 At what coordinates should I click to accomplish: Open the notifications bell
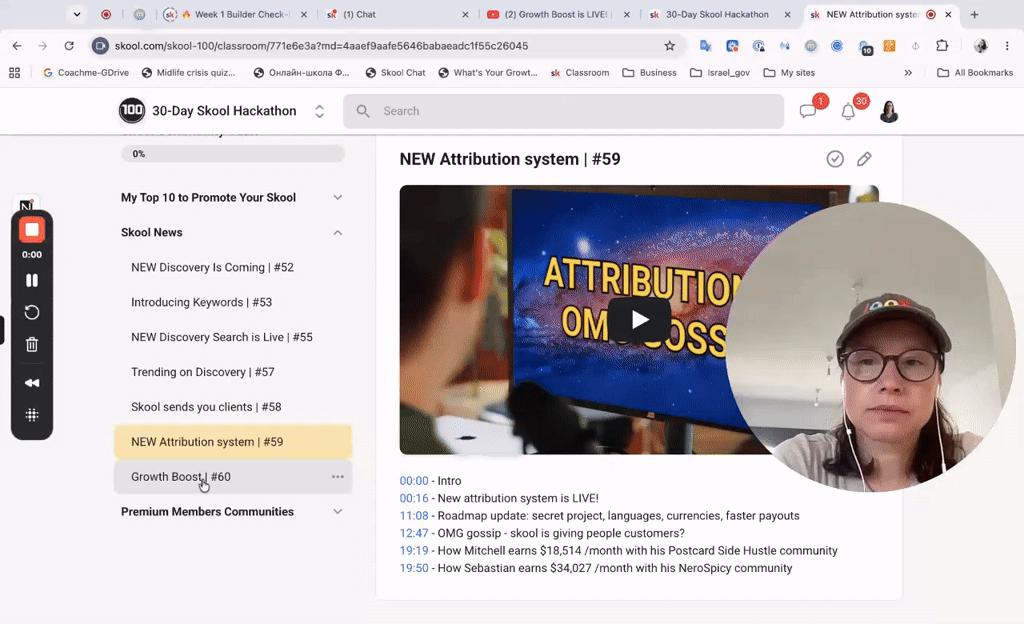coord(848,112)
